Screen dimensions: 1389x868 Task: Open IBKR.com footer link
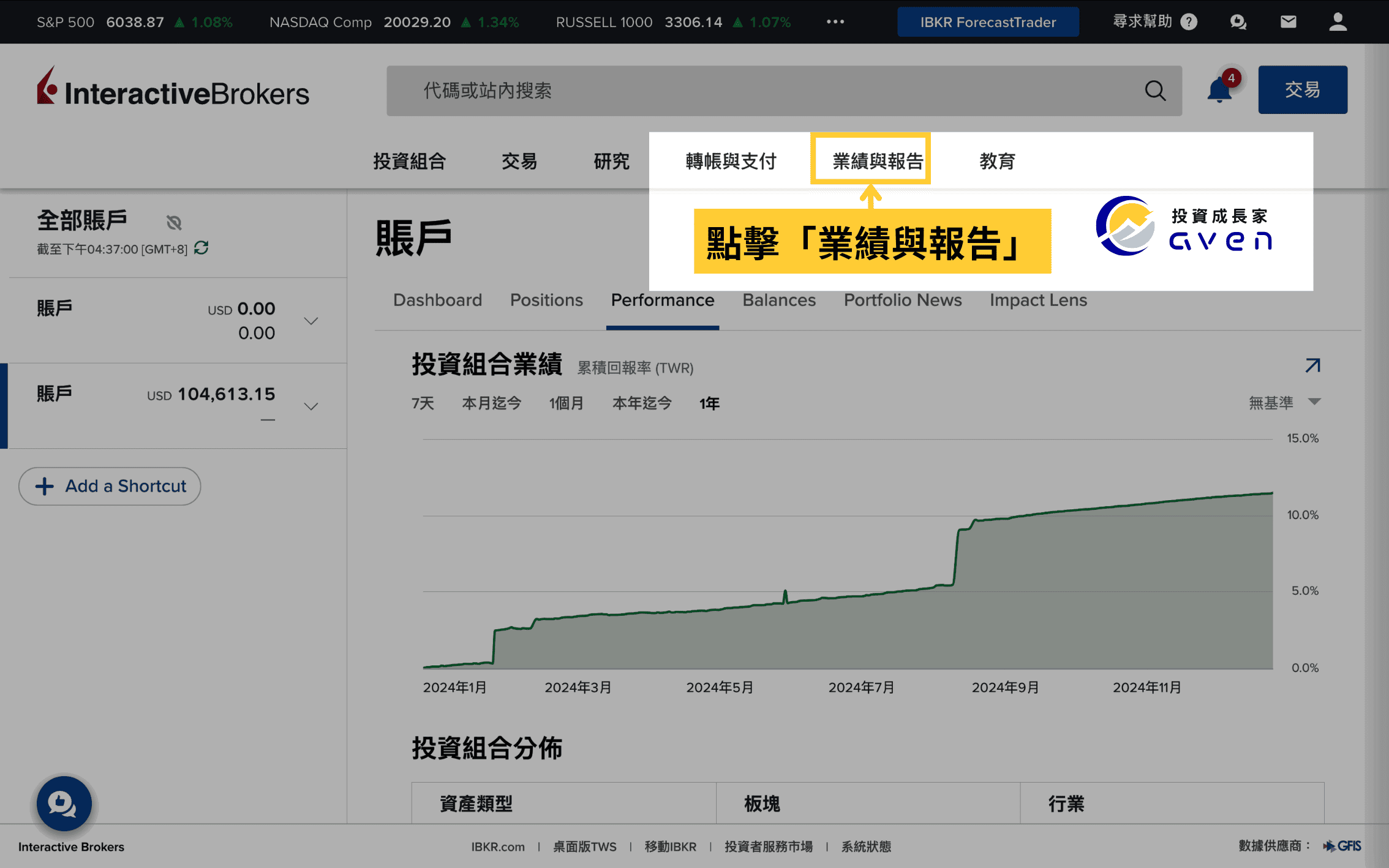(498, 847)
